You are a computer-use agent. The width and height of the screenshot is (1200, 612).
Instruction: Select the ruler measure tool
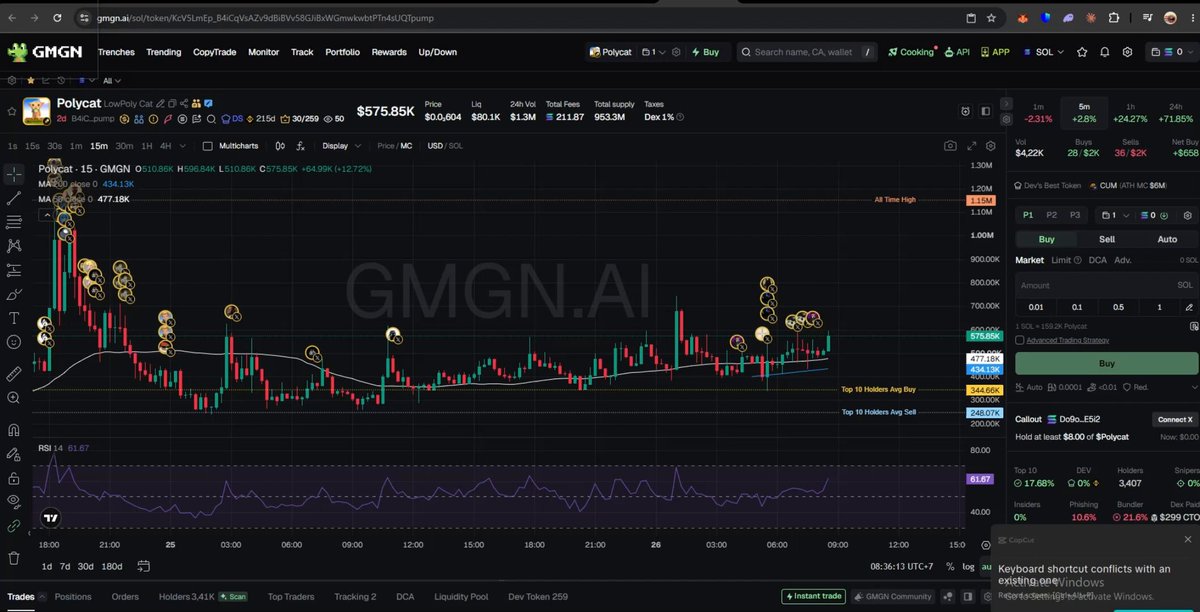pyautogui.click(x=14, y=374)
